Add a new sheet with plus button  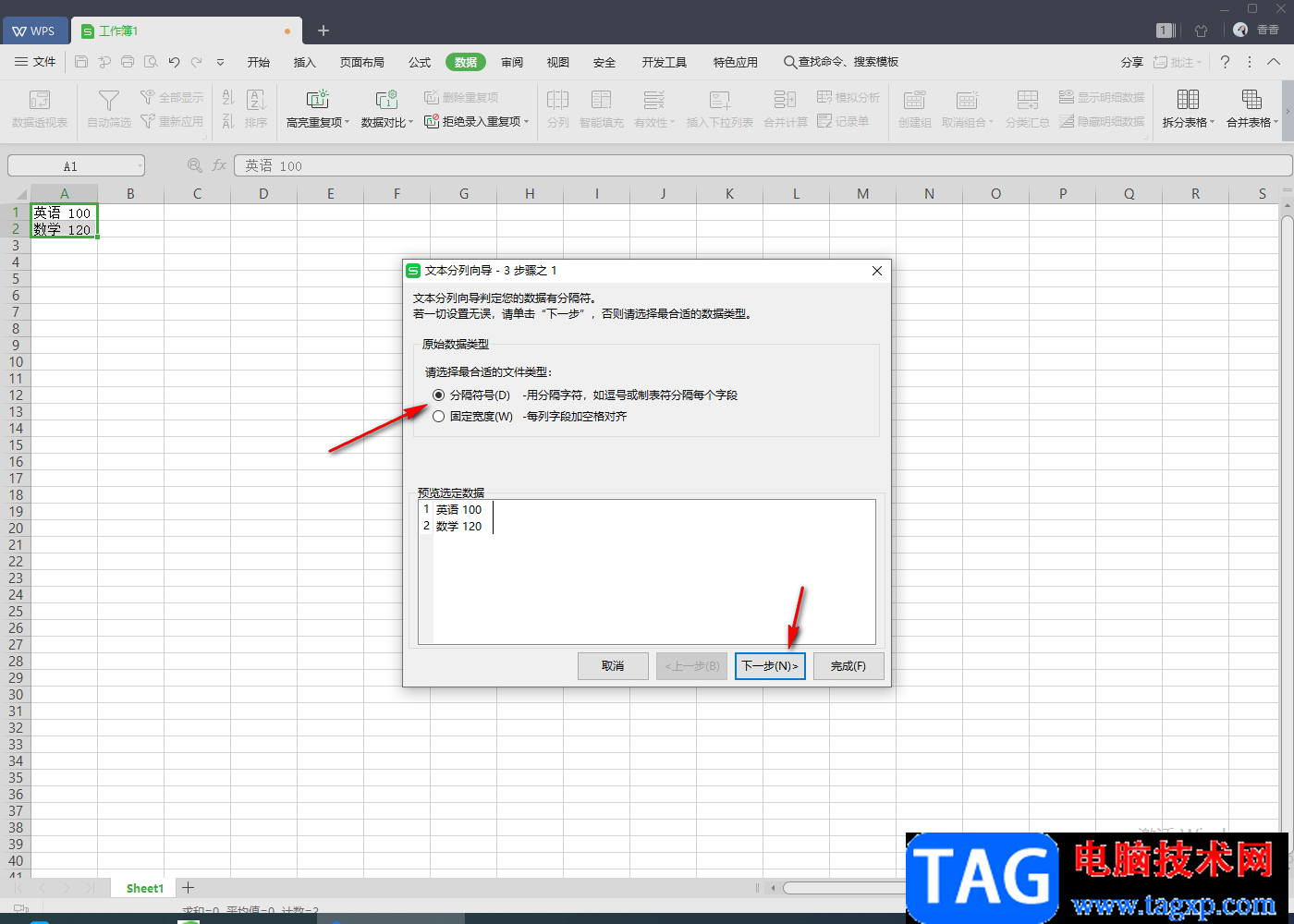pyautogui.click(x=188, y=888)
